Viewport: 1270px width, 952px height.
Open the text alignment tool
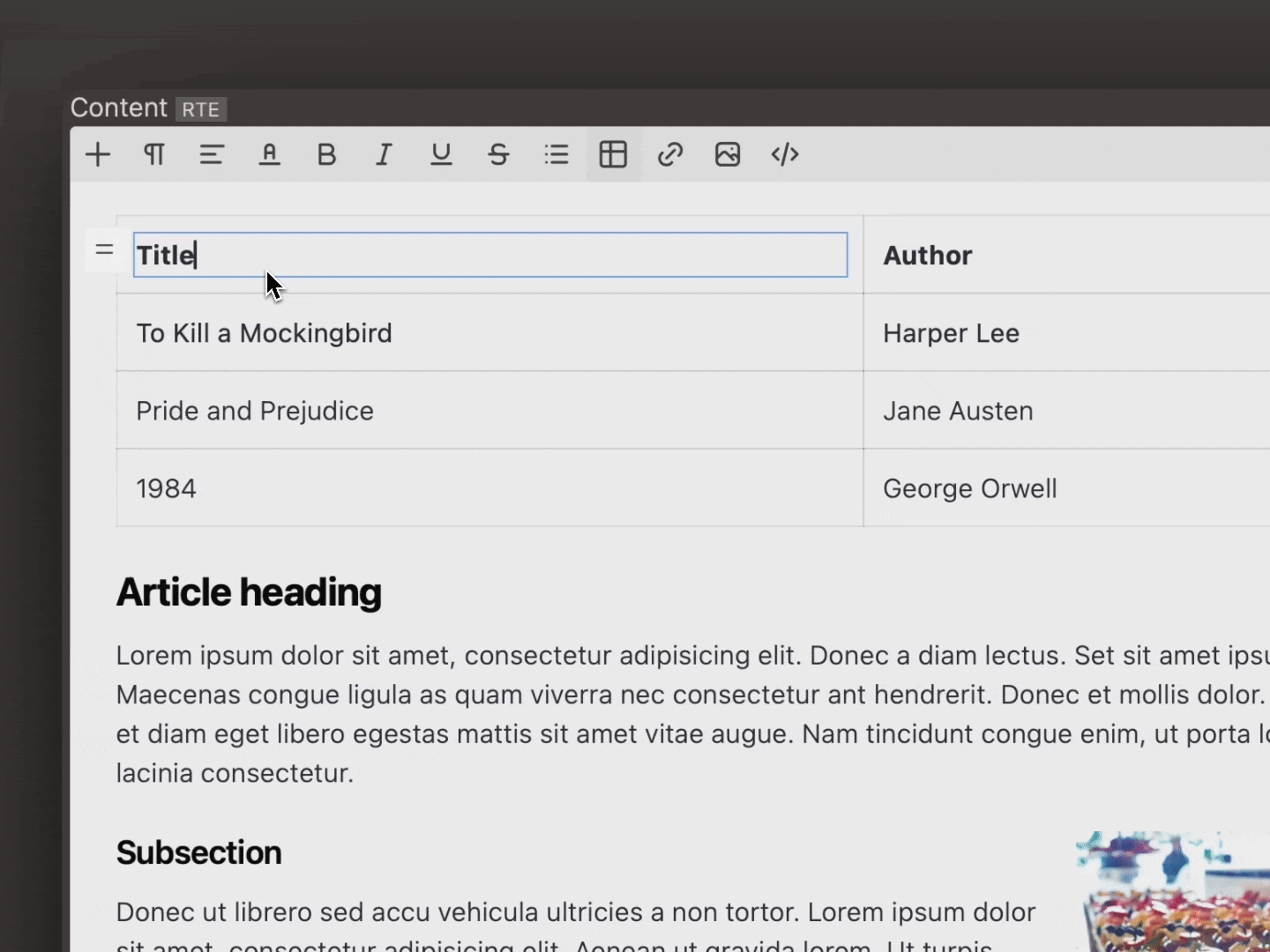(x=212, y=155)
